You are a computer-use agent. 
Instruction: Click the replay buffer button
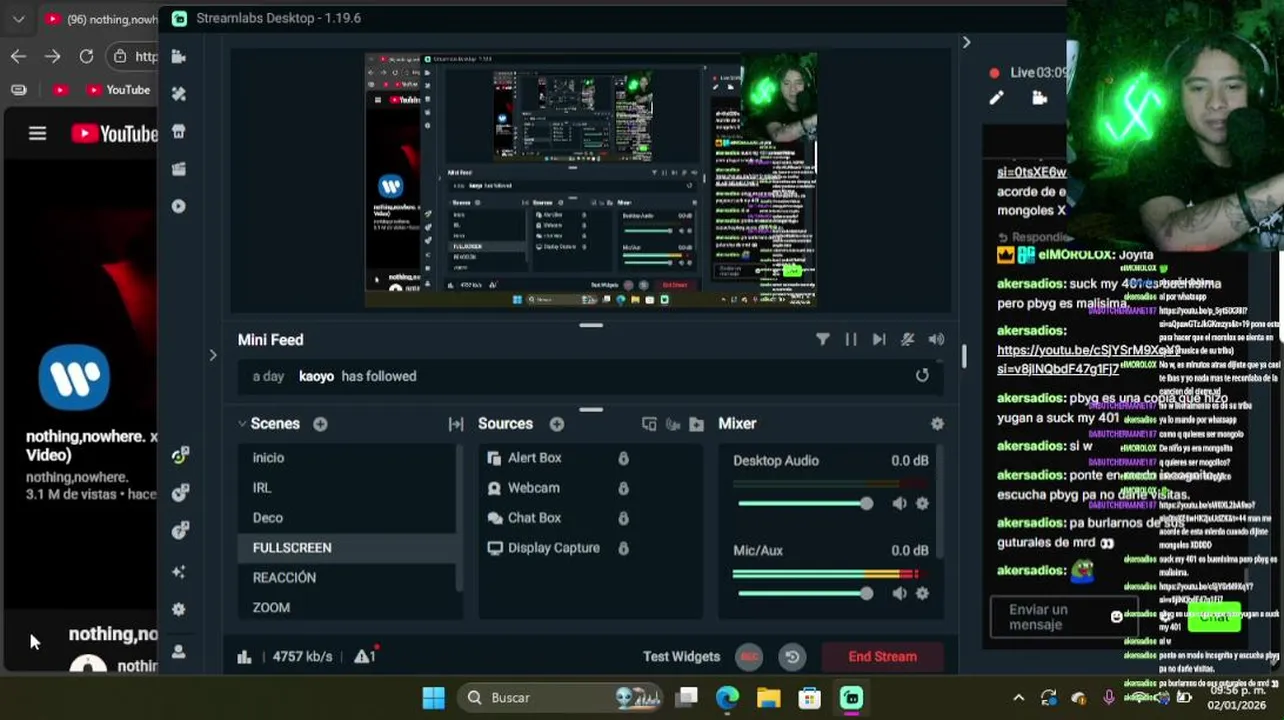pos(792,657)
